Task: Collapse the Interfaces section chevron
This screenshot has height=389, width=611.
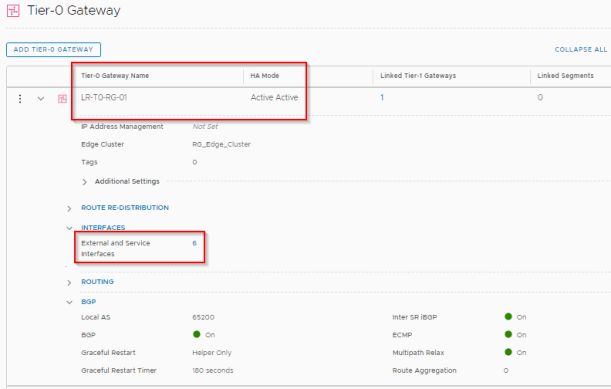Action: pos(69,228)
